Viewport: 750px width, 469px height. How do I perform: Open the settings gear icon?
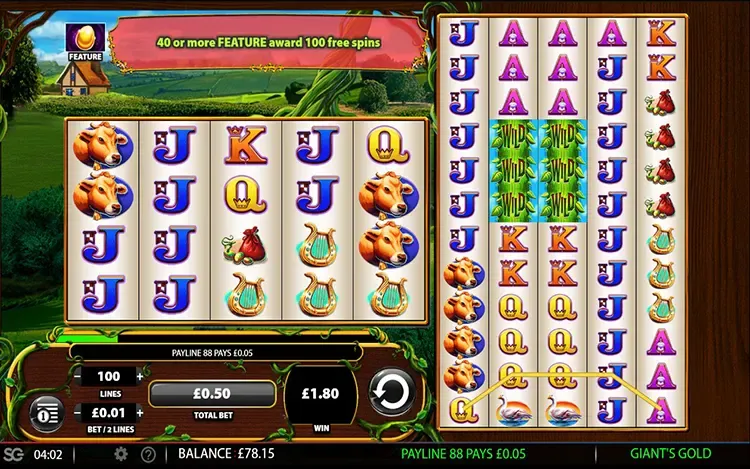121,454
